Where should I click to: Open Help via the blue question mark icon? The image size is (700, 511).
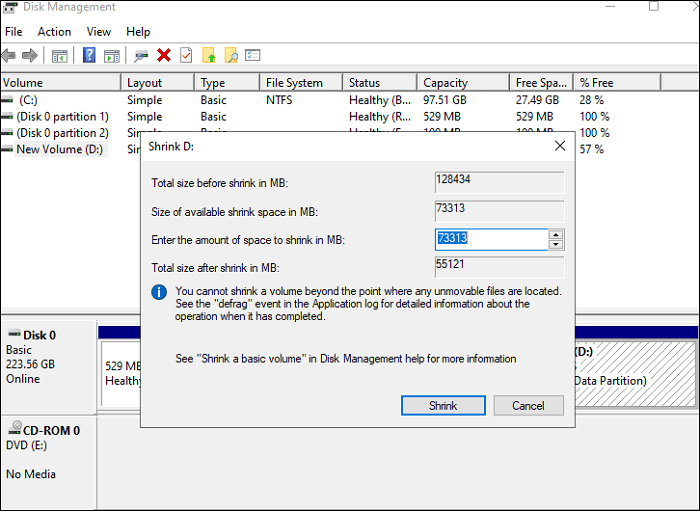[89, 56]
